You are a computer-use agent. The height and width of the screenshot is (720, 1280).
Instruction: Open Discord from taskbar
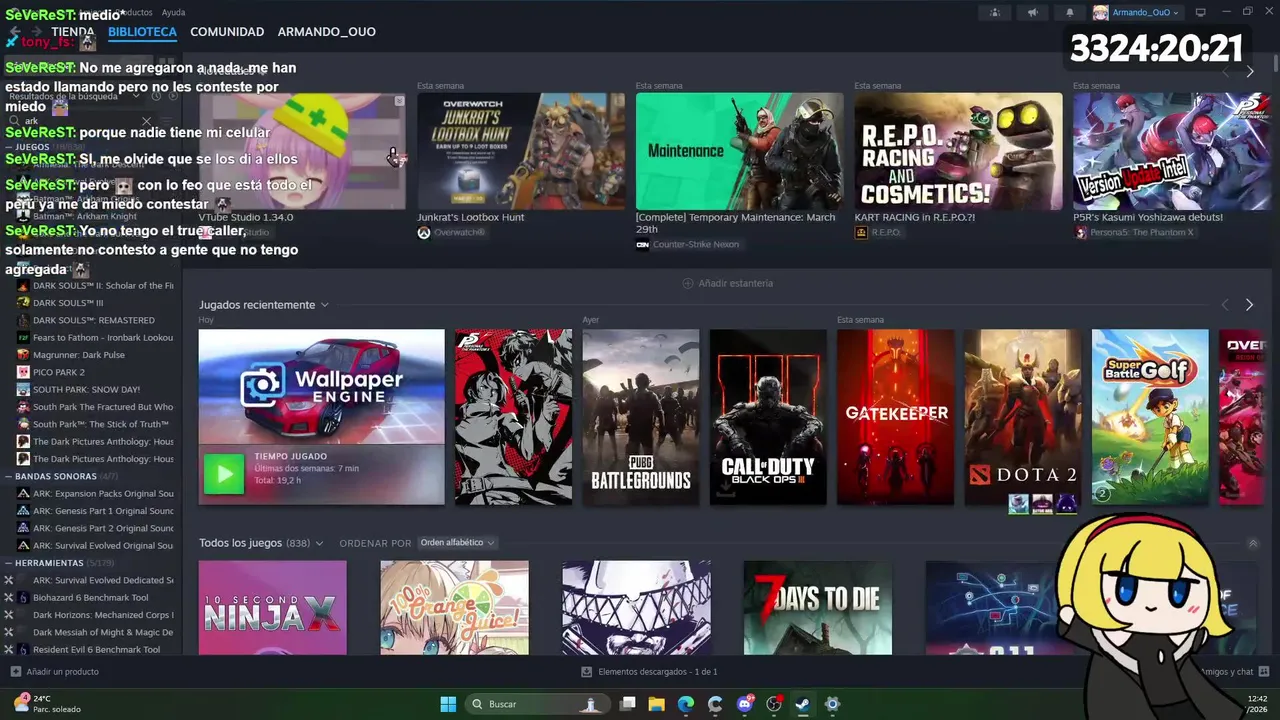[745, 704]
